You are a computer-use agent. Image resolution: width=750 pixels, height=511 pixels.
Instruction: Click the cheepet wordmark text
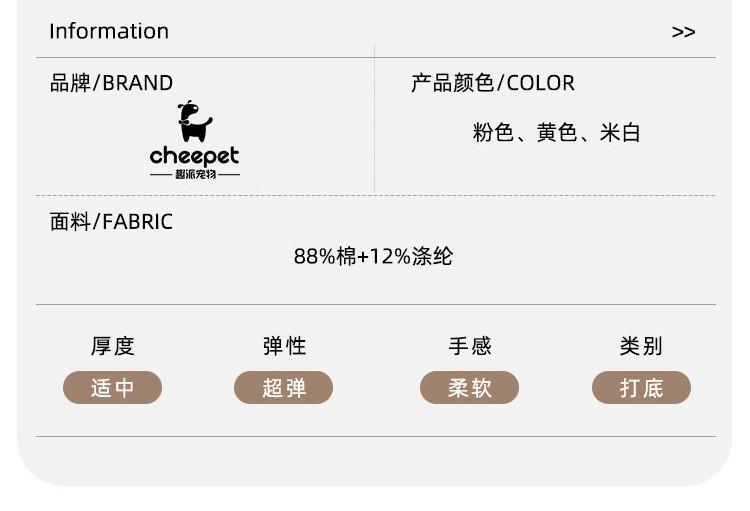pos(194,156)
